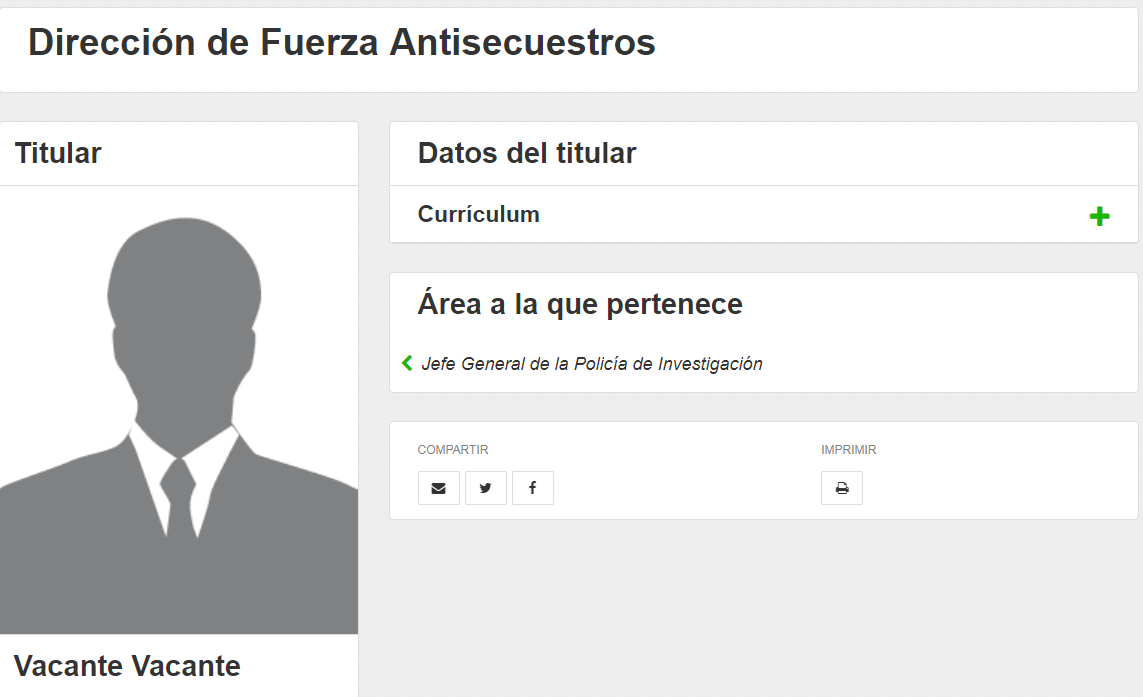This screenshot has width=1143, height=697.
Task: Click the Datos del titular heading
Action: (x=526, y=153)
